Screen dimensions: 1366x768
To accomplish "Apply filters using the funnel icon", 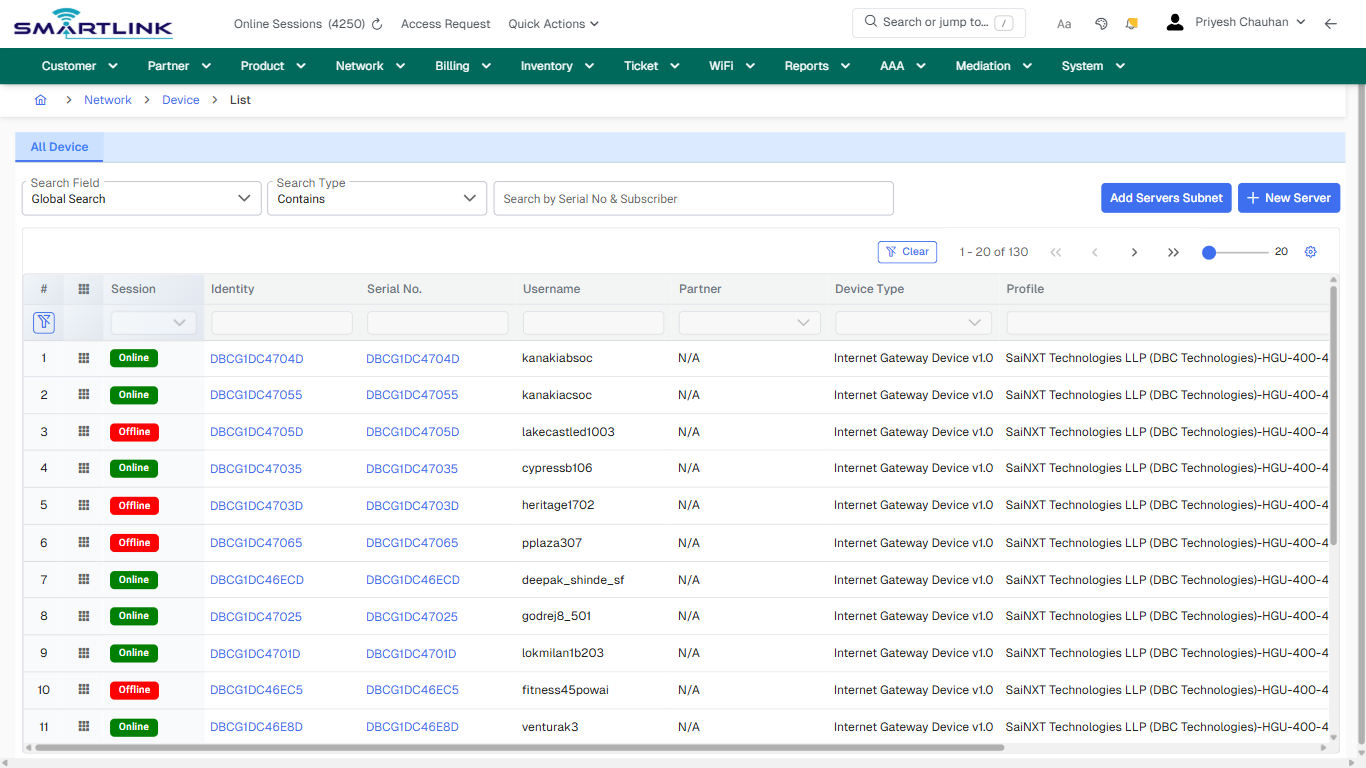I will pyautogui.click(x=43, y=322).
